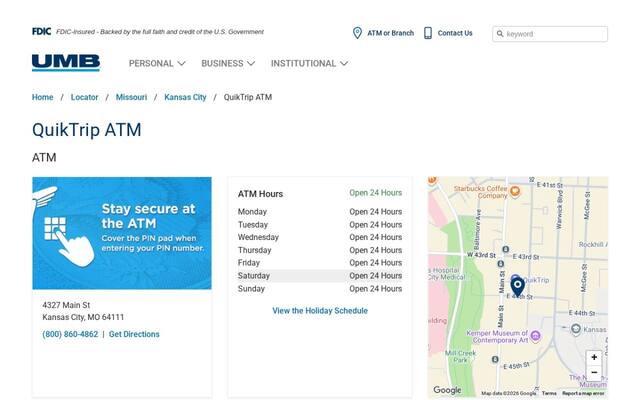This screenshot has width=640, height=400.
Task: Go to the Kansas City breadcrumb
Action: 185,97
